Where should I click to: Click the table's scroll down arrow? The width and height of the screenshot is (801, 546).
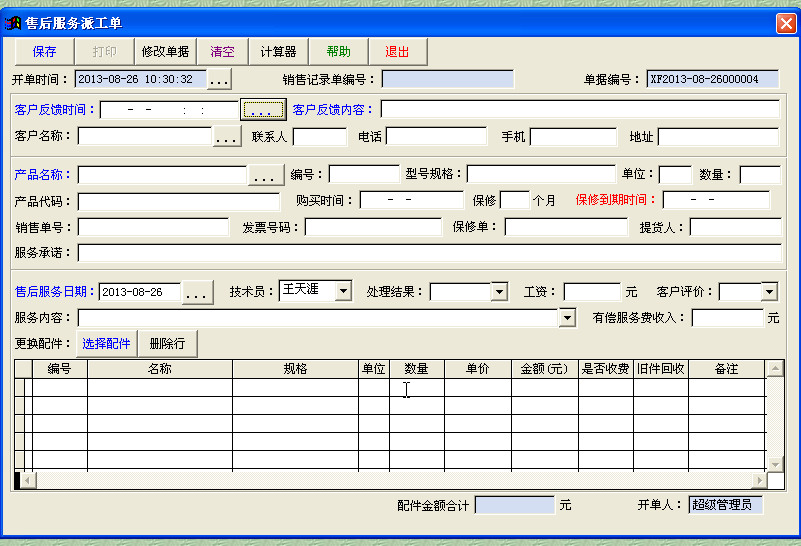coord(775,464)
